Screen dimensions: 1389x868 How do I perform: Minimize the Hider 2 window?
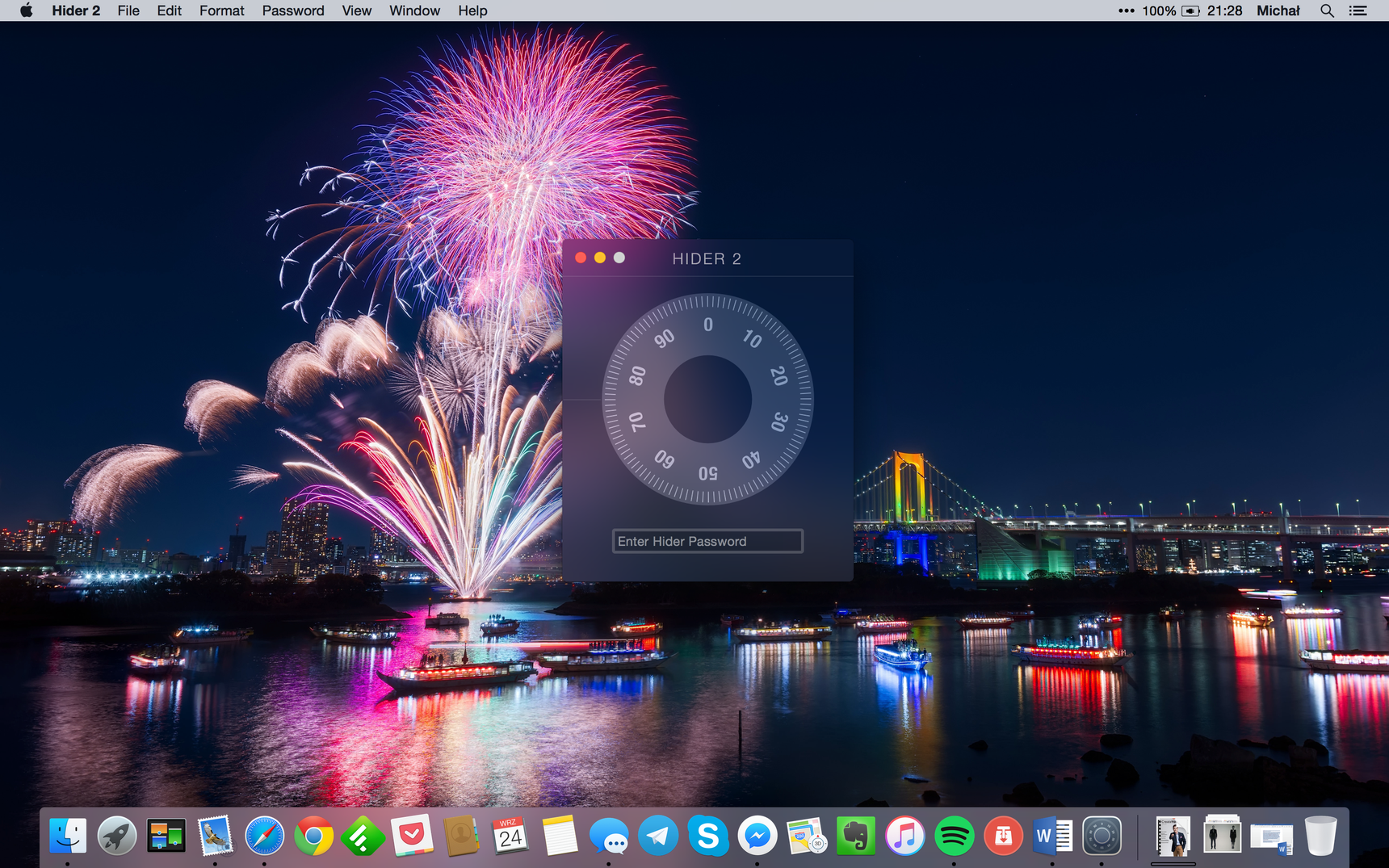pyautogui.click(x=600, y=258)
